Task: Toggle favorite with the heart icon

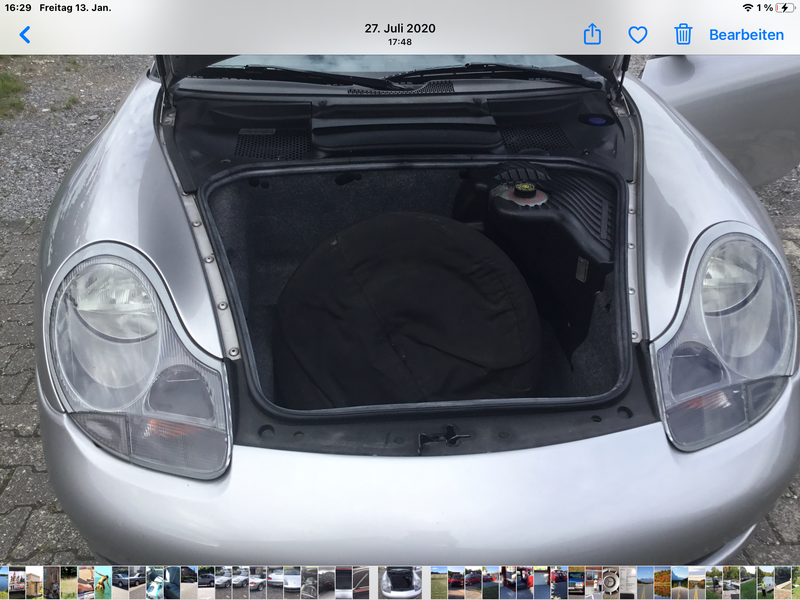Action: [638, 35]
